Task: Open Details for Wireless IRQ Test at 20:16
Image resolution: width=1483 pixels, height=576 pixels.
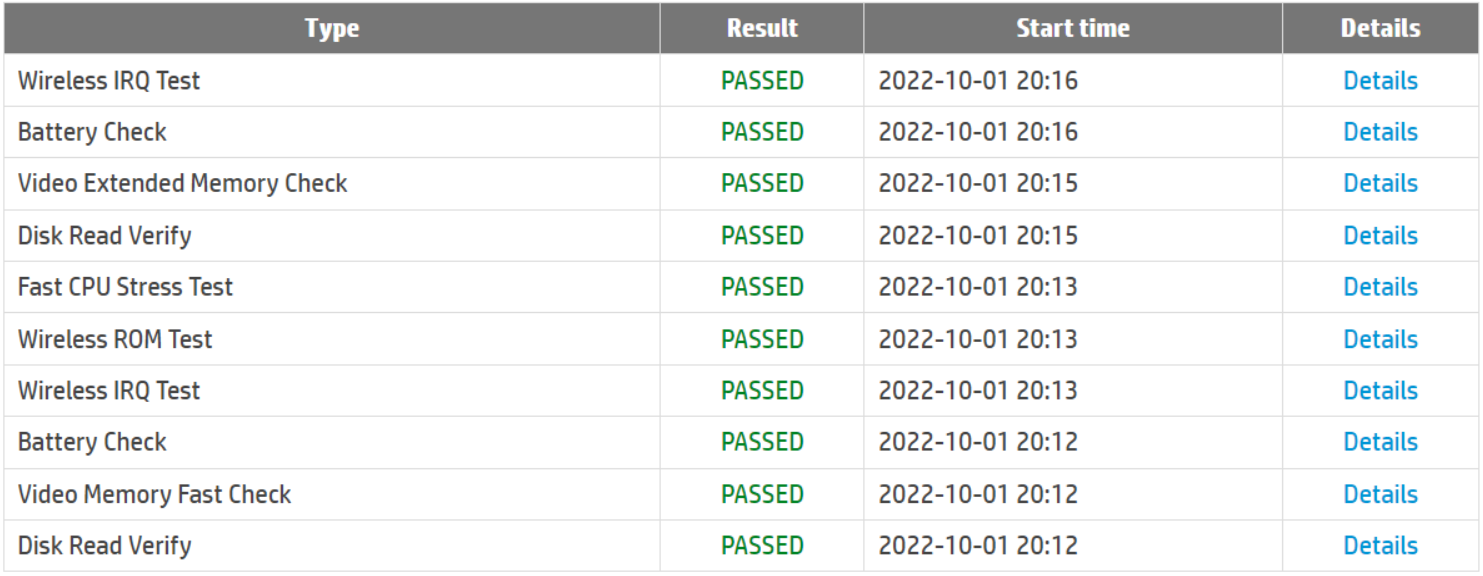Action: [x=1380, y=81]
